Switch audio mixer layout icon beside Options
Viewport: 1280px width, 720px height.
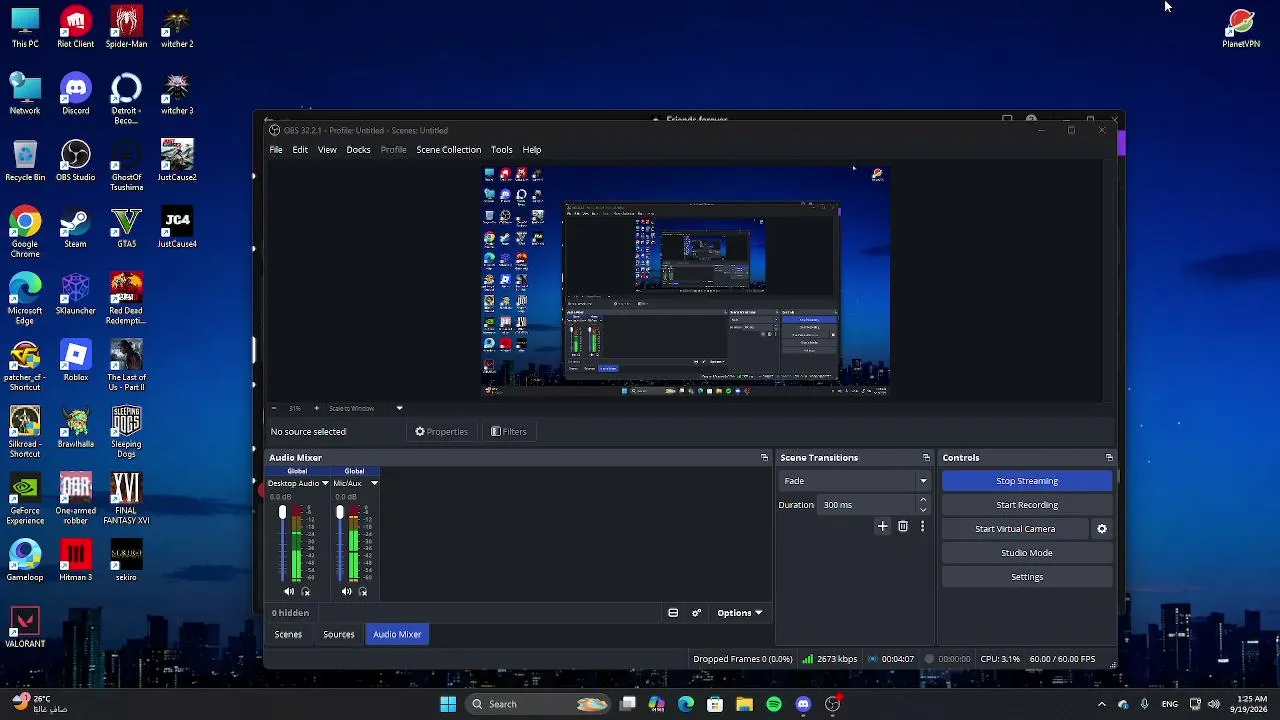coord(673,613)
